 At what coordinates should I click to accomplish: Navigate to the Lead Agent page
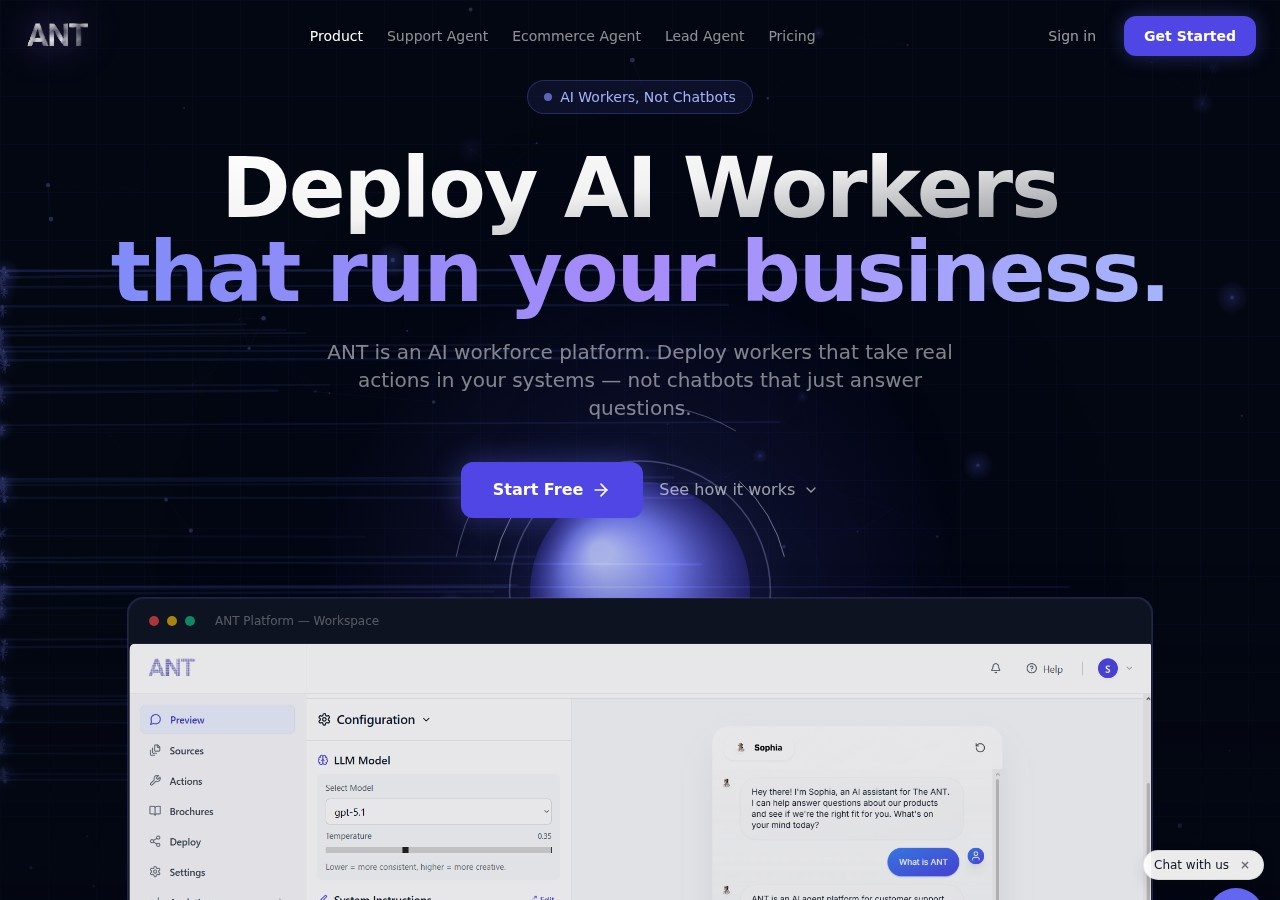[x=704, y=36]
